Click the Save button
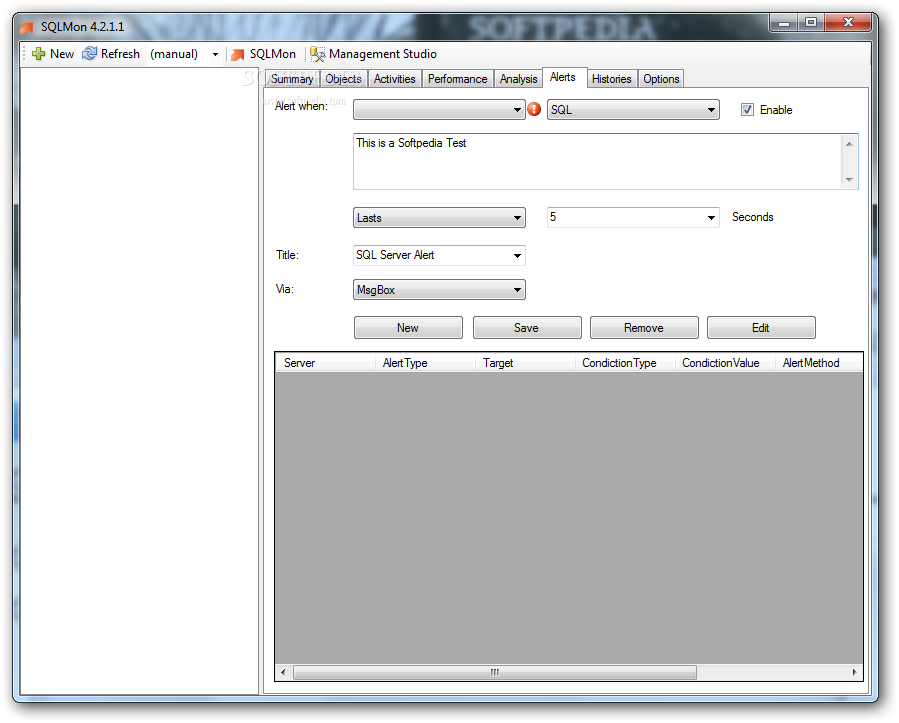The height and width of the screenshot is (723, 899). (527, 327)
